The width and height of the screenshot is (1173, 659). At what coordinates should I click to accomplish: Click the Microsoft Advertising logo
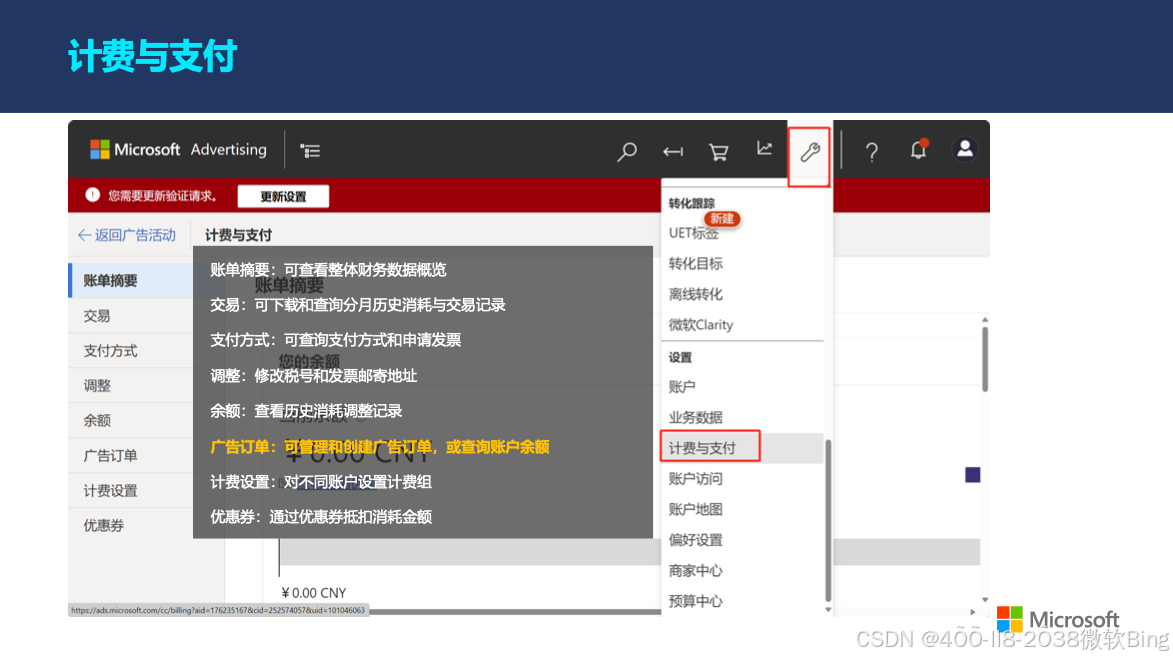[x=178, y=150]
